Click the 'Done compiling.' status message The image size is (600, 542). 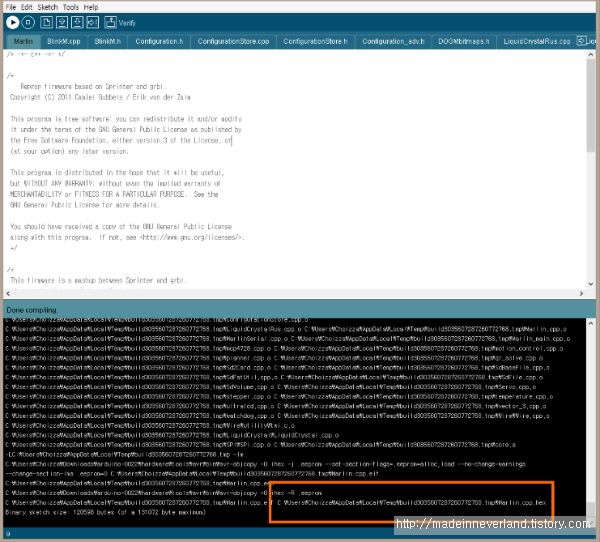point(32,310)
